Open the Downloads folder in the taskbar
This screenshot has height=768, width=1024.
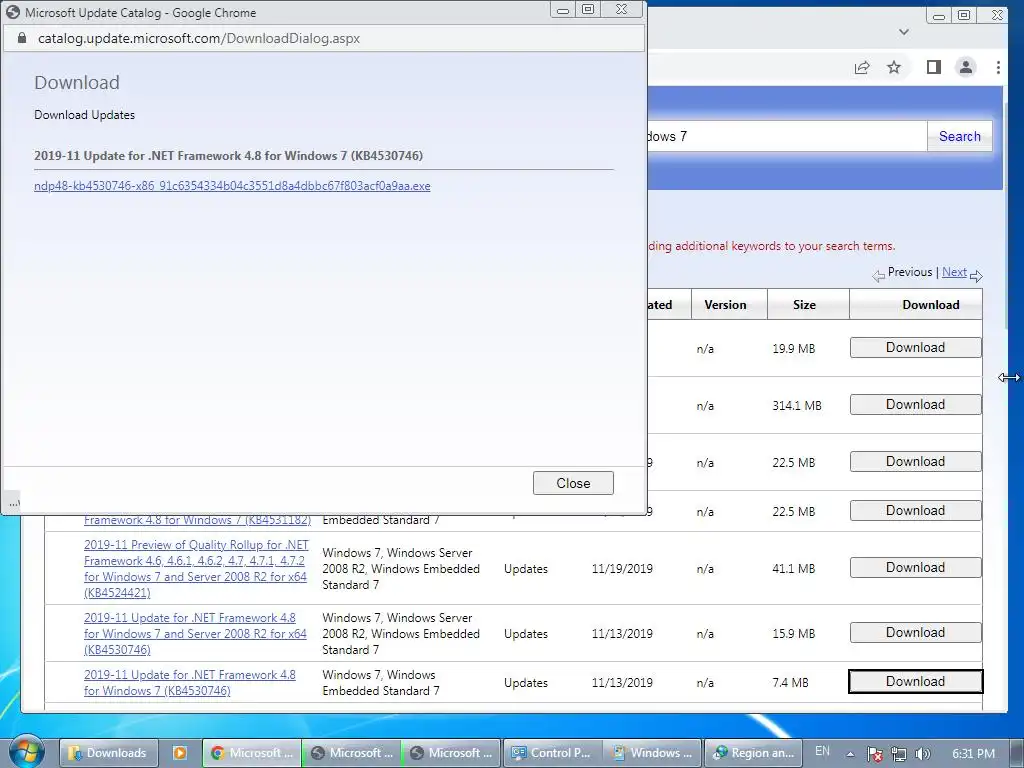click(x=108, y=753)
